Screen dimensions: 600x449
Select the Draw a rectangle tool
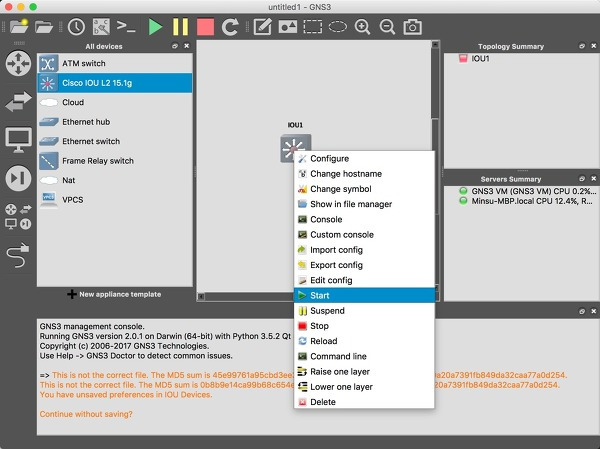click(x=313, y=27)
